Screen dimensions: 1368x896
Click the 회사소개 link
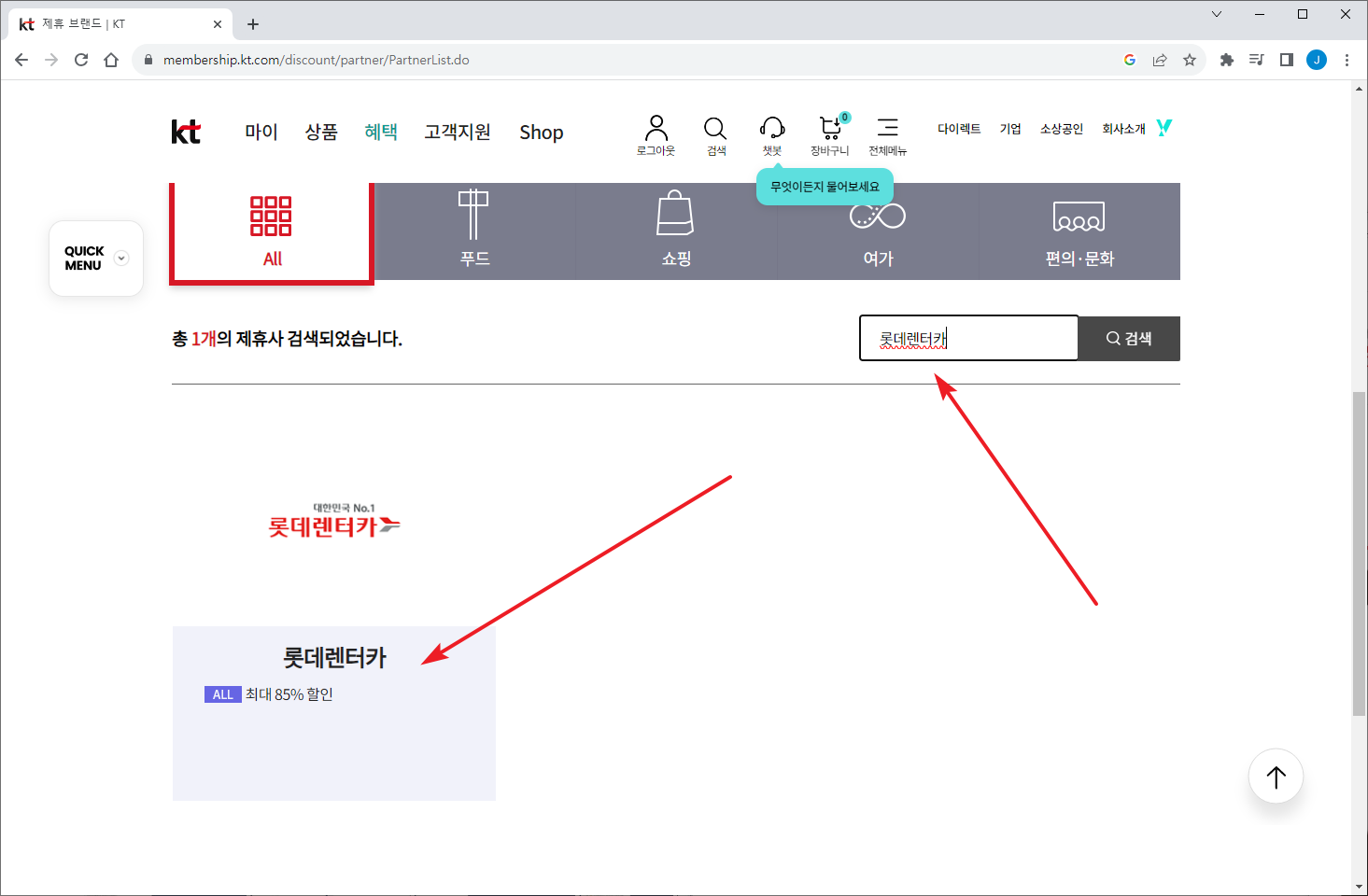1123,129
